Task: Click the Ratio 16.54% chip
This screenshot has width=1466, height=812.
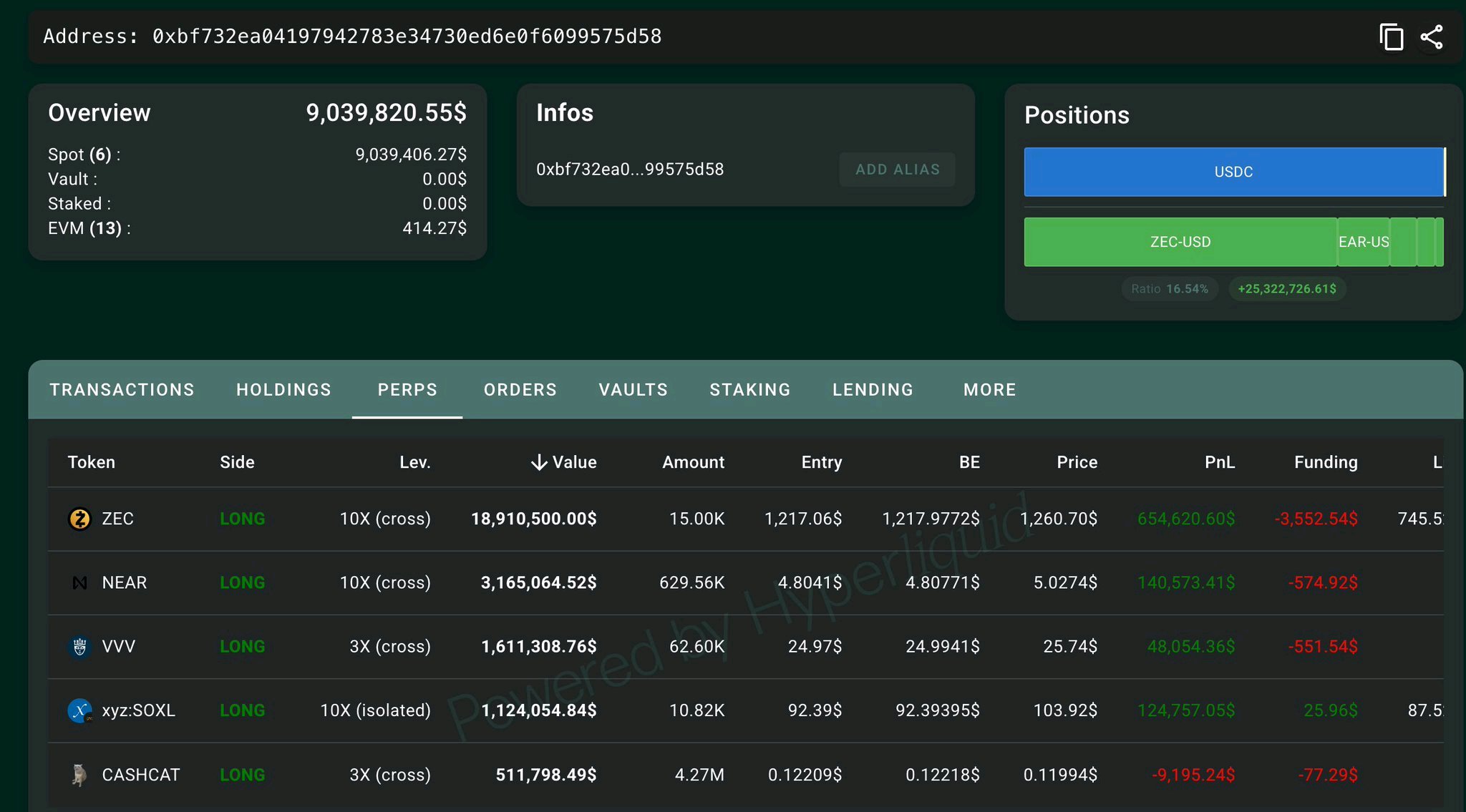Action: coord(1170,289)
